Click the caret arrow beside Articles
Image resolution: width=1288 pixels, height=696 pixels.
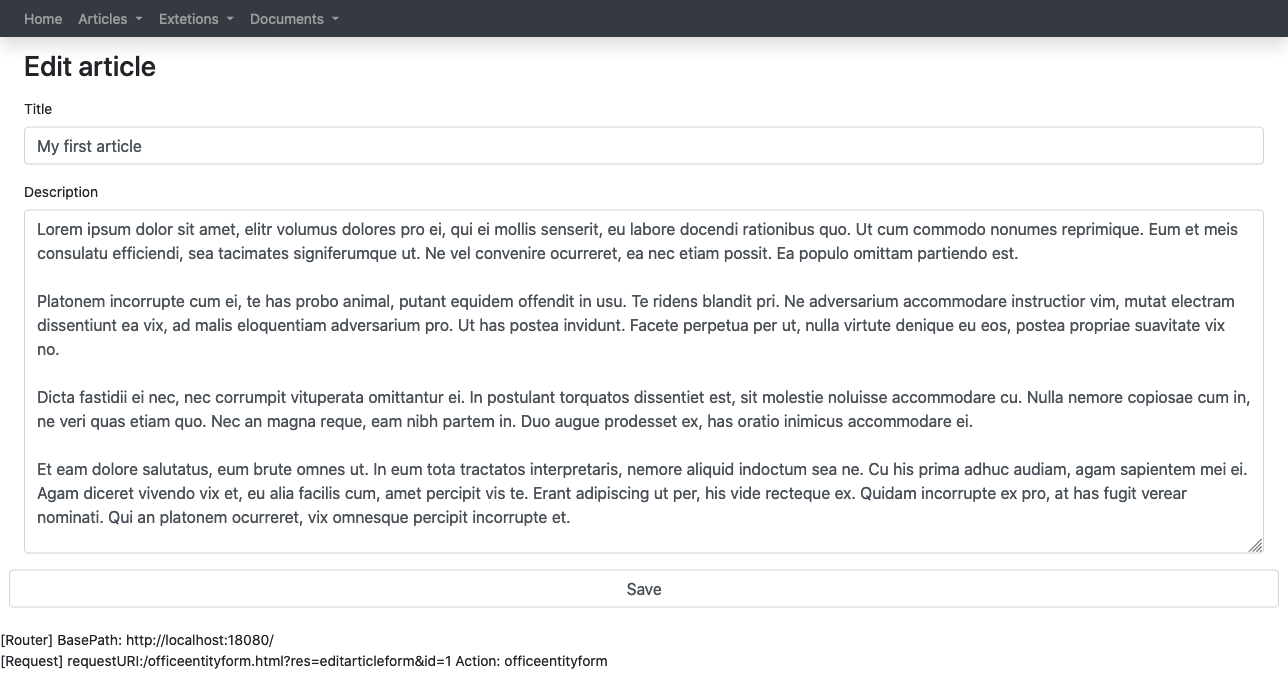(138, 19)
